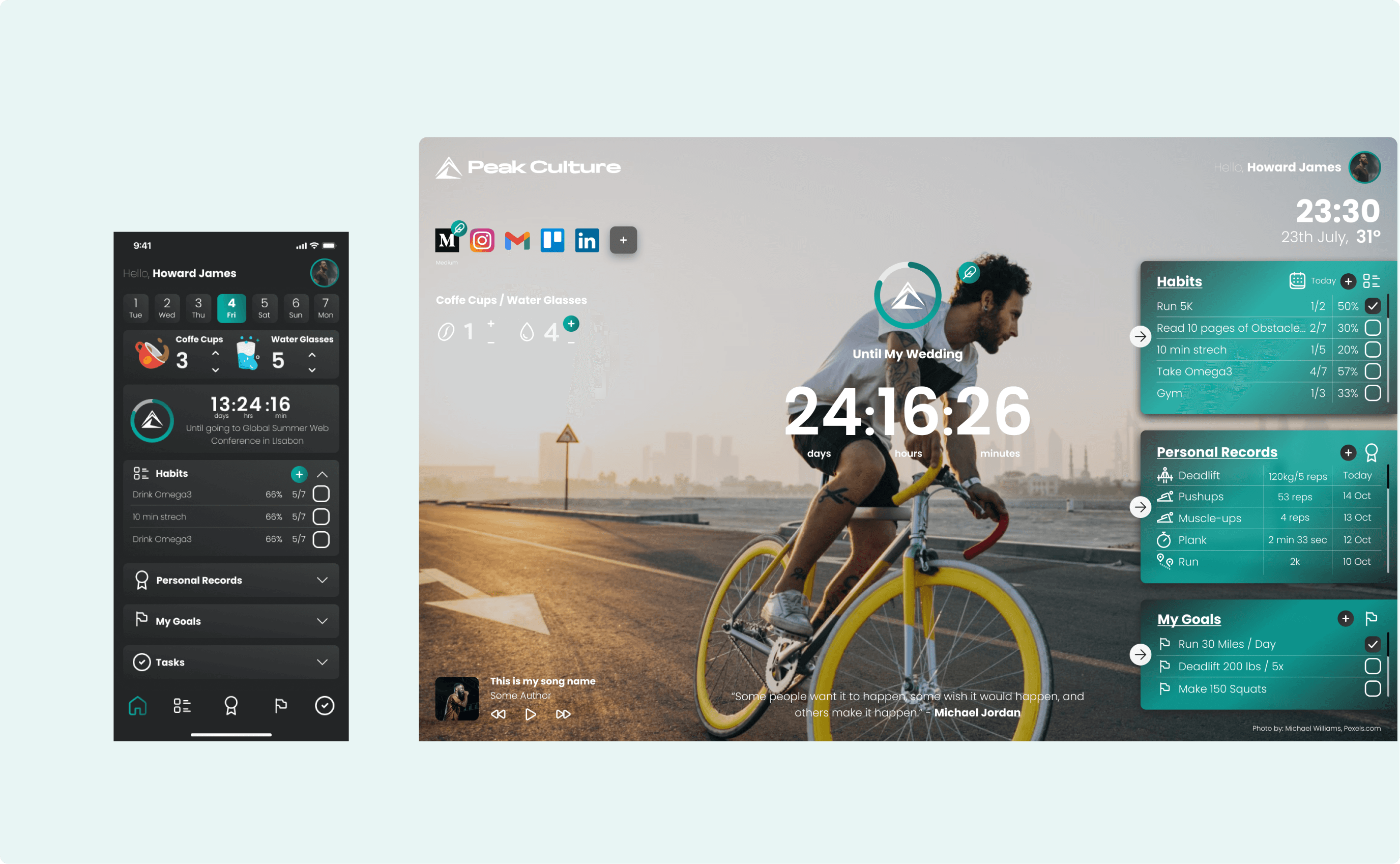The height and width of the screenshot is (864, 1400).
Task: Open the Trello shortcut icon
Action: (x=552, y=240)
